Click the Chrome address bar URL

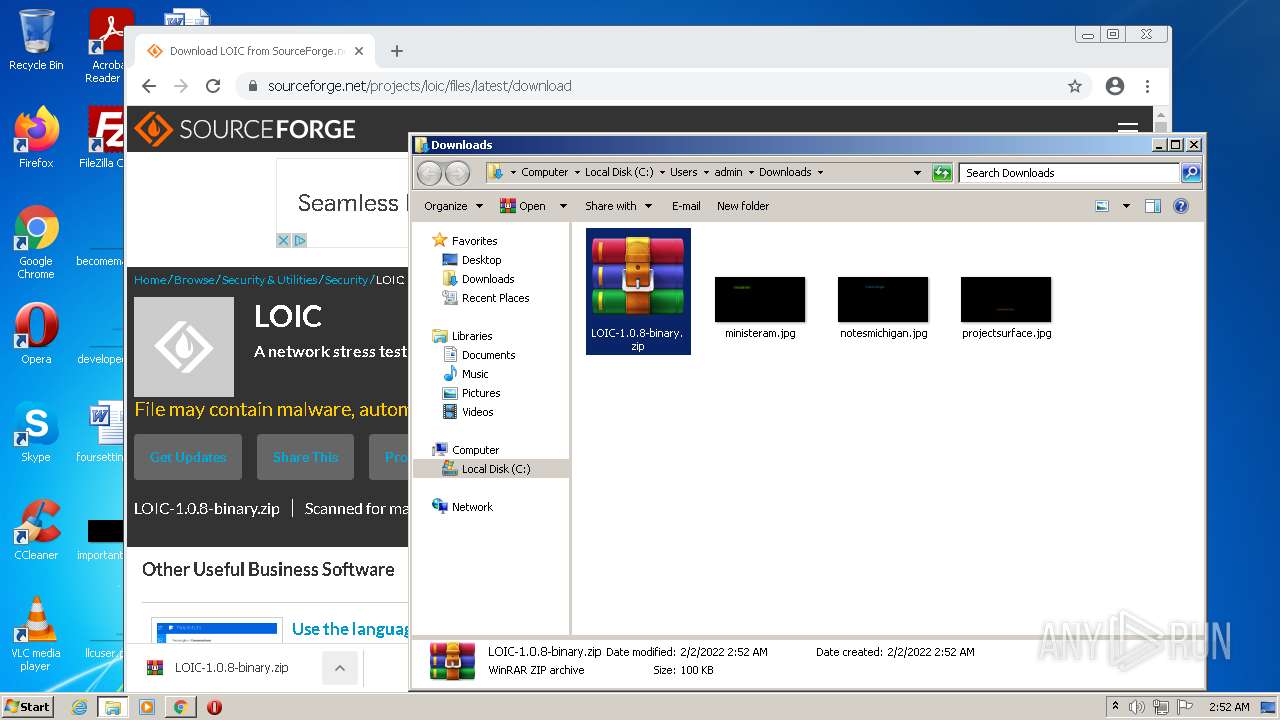(420, 86)
